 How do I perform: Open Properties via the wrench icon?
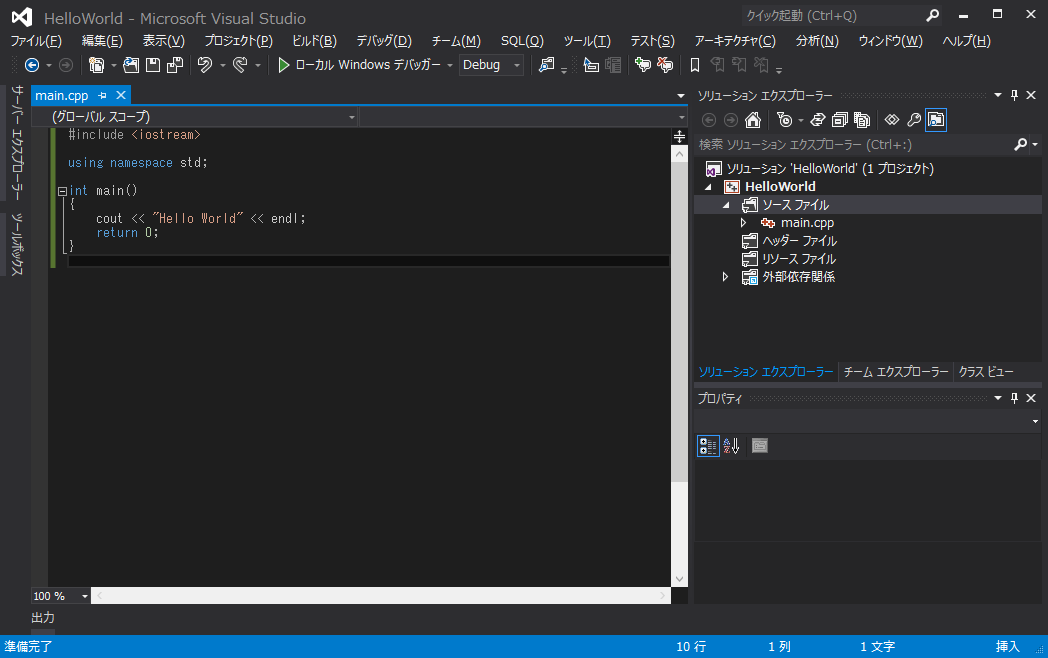coord(914,119)
